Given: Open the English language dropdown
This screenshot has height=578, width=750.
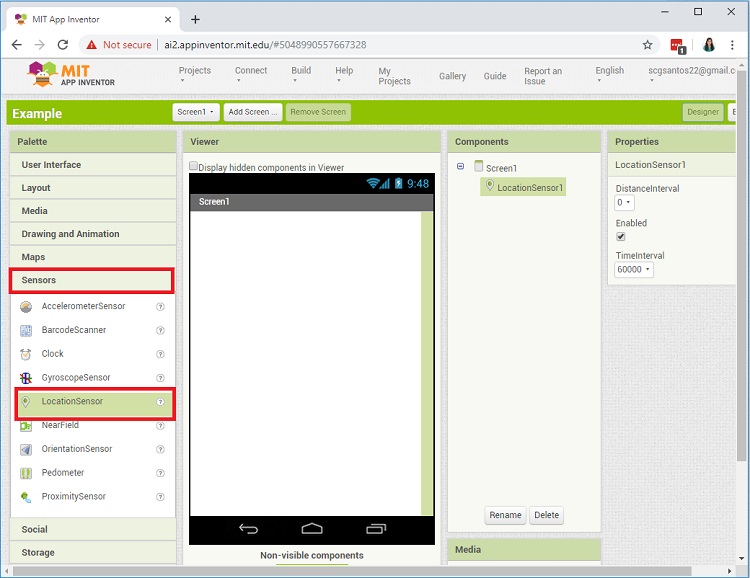Looking at the screenshot, I should click(609, 74).
